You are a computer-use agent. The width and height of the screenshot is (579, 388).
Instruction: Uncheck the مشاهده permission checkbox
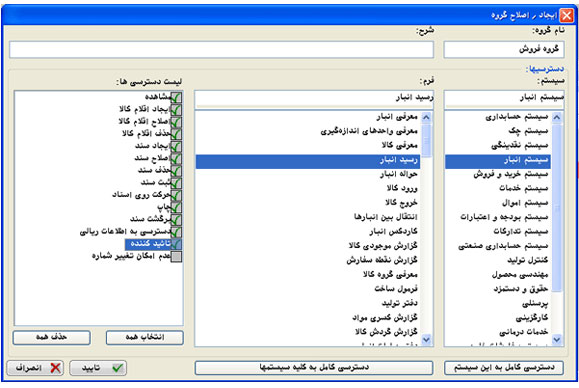pyautogui.click(x=176, y=97)
